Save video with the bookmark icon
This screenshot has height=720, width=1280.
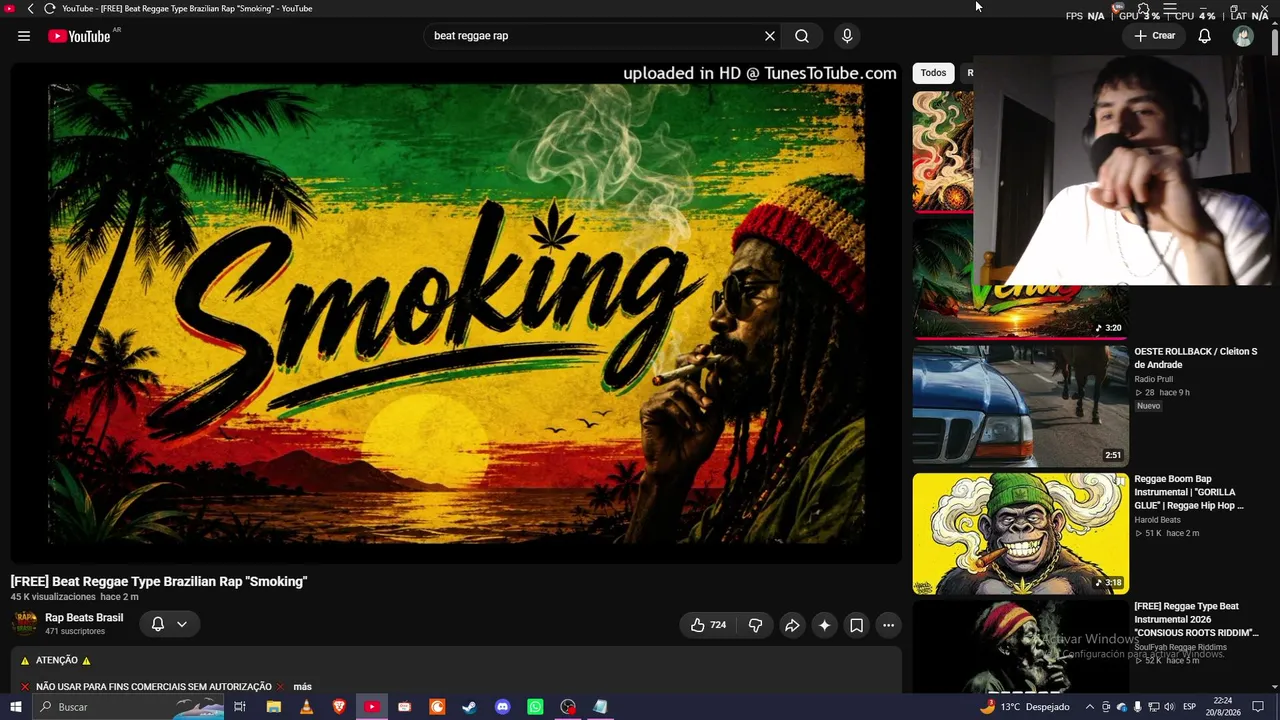click(857, 625)
